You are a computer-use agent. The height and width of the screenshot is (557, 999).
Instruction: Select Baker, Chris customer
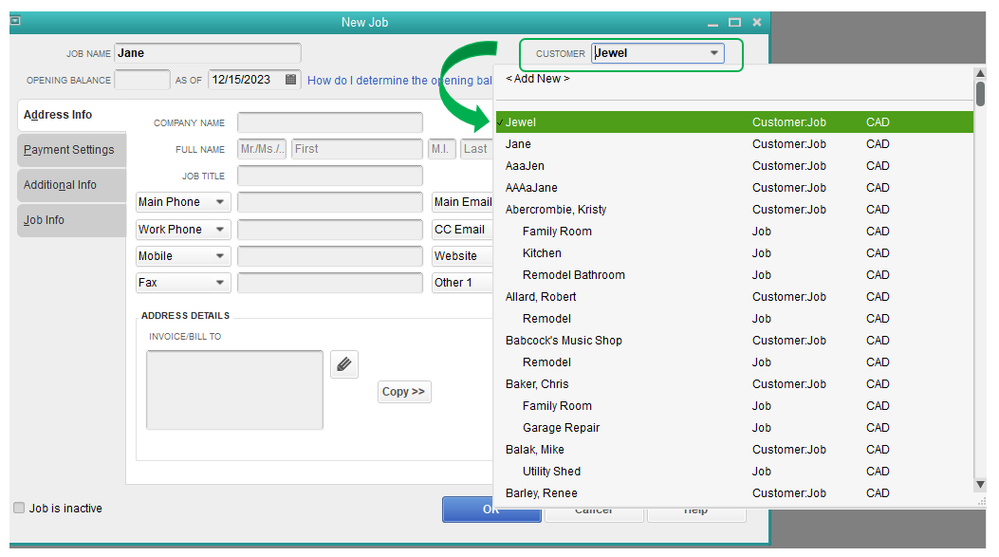(735, 384)
